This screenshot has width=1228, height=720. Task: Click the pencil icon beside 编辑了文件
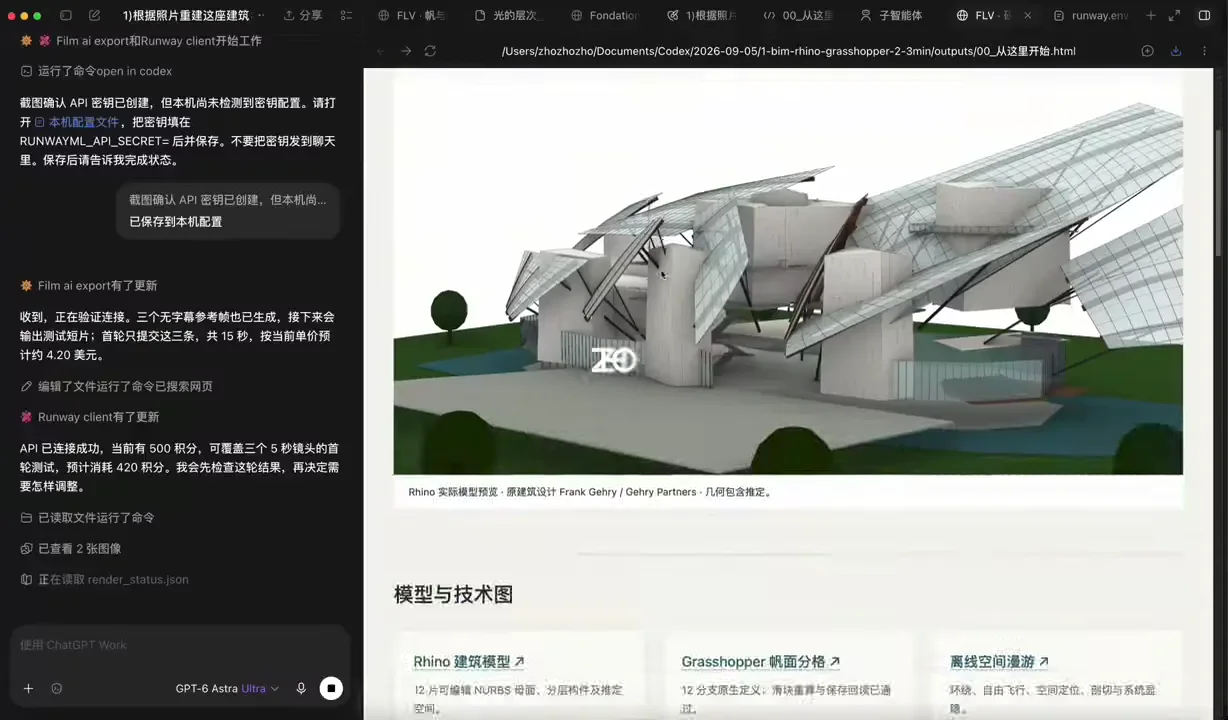click(26, 386)
